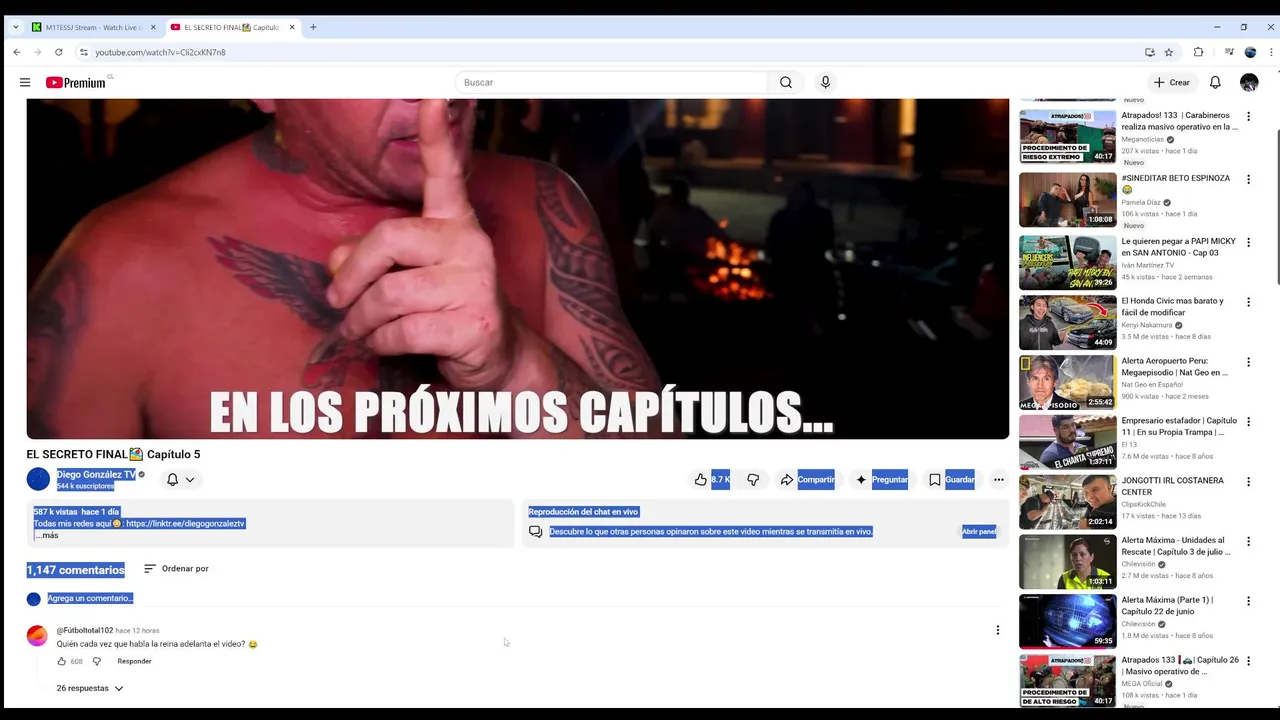
Task: Open the notifications bell in header
Action: click(x=1215, y=83)
